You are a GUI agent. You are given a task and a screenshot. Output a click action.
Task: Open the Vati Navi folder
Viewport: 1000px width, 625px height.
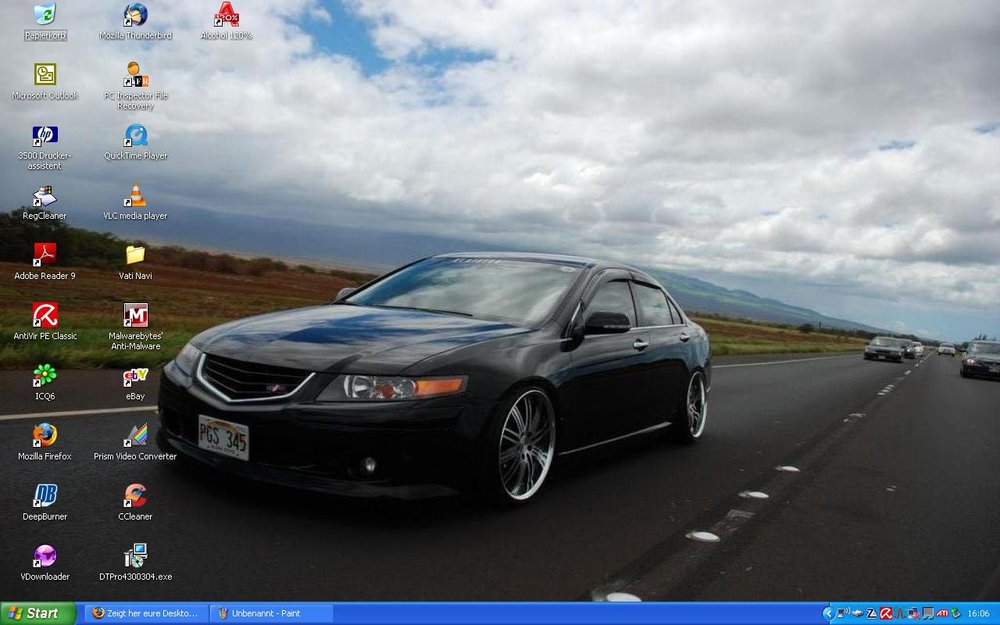135,255
